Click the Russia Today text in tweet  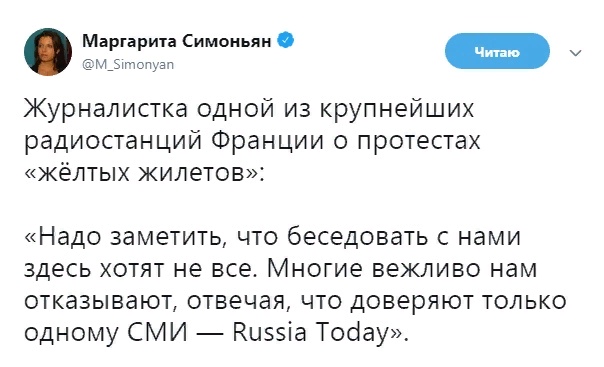pyautogui.click(x=310, y=333)
